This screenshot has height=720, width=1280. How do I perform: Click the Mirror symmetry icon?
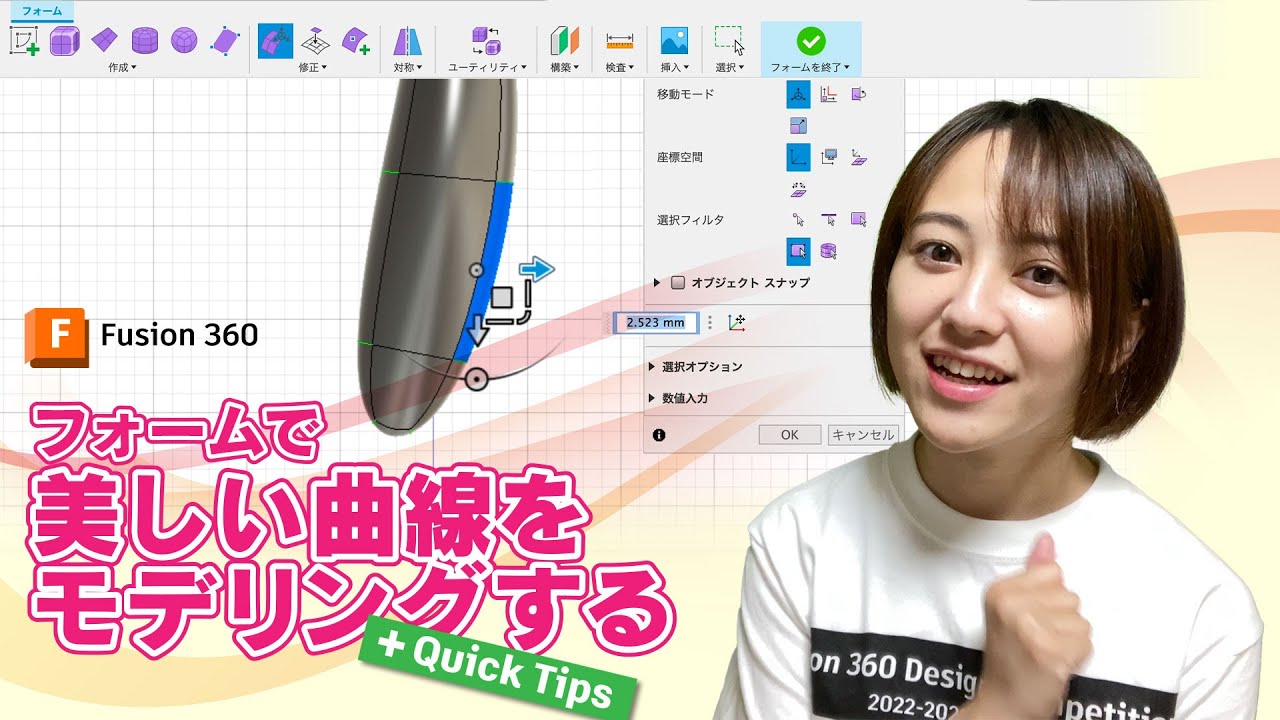tap(407, 41)
